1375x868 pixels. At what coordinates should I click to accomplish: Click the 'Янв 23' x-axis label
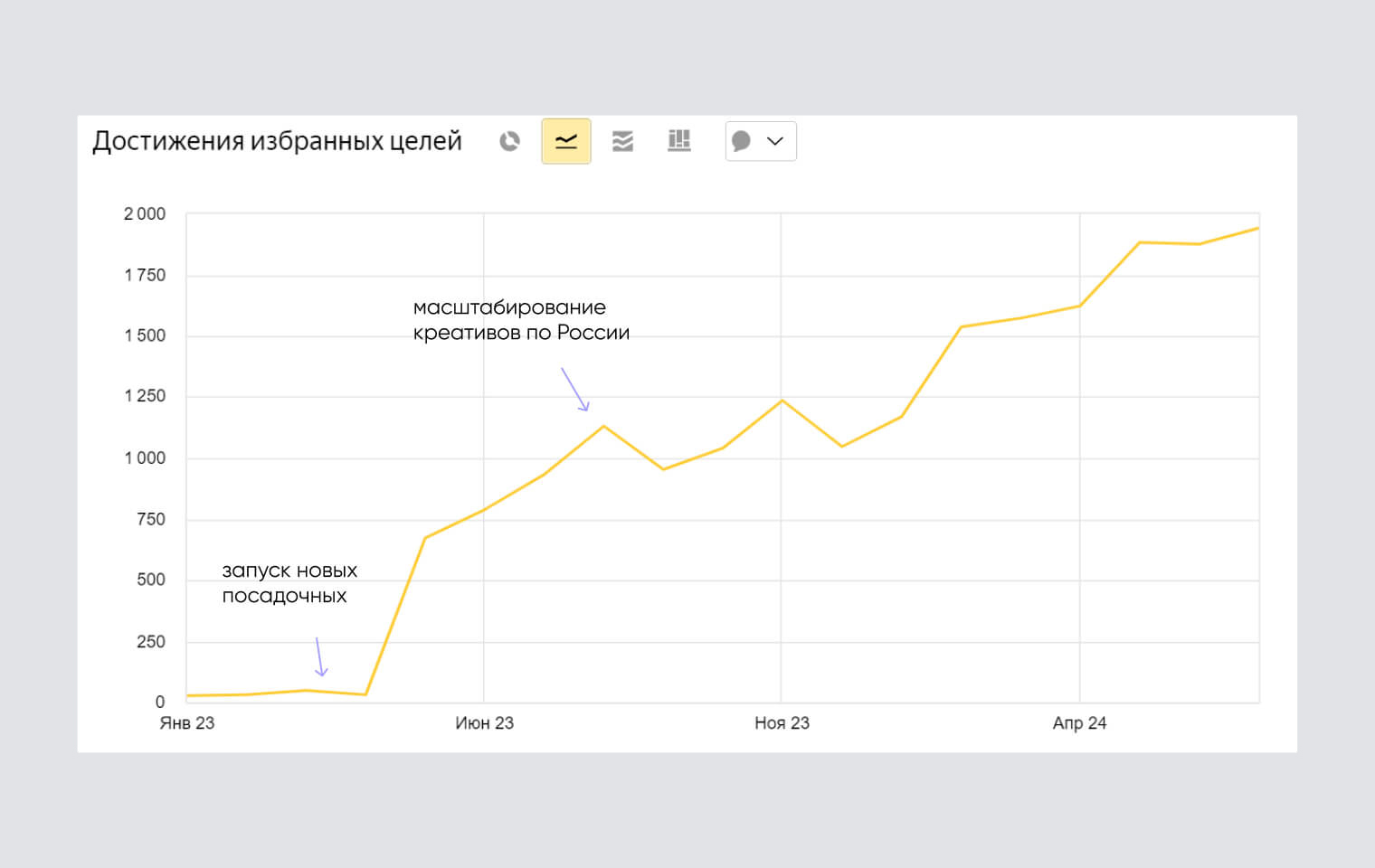point(187,723)
